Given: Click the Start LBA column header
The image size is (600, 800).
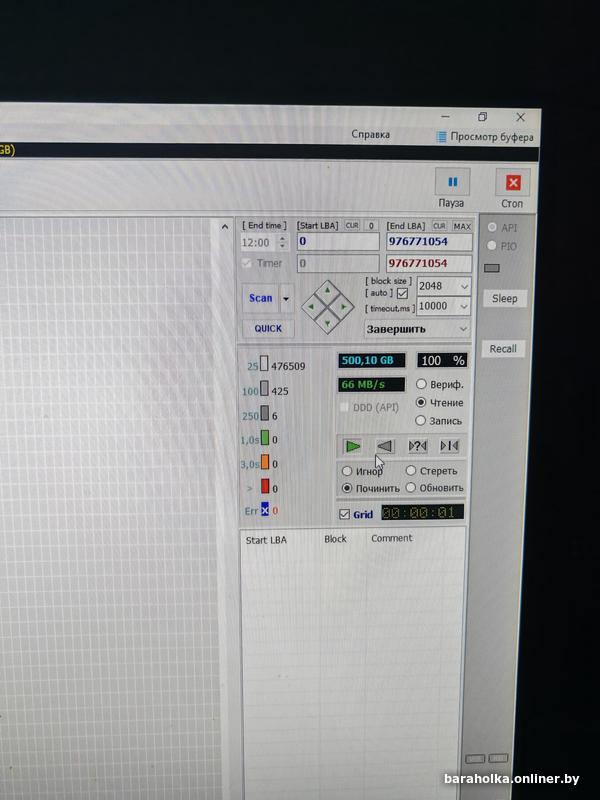Looking at the screenshot, I should click(x=266, y=540).
